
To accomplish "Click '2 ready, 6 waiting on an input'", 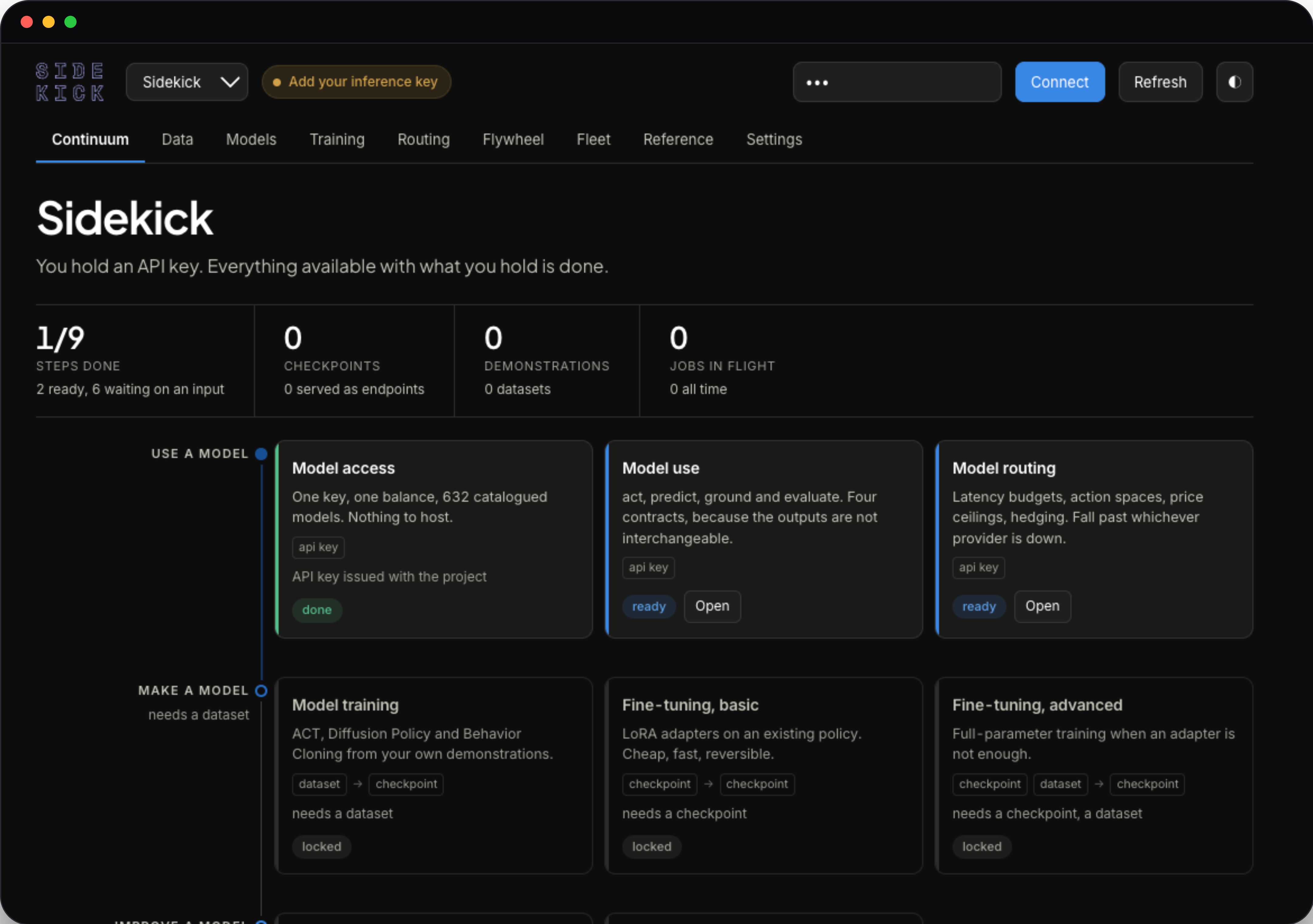I will [x=130, y=389].
